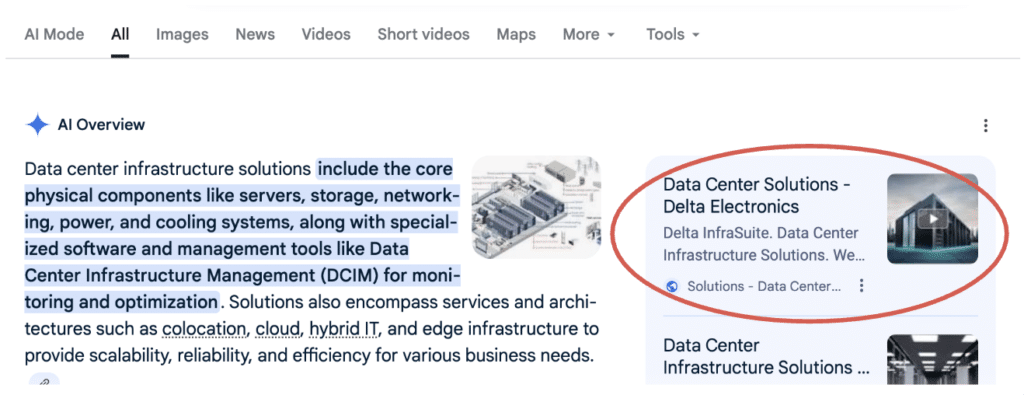Screen dimensions: 1024x395
Task: Switch to the Videos tab
Action: (x=326, y=35)
